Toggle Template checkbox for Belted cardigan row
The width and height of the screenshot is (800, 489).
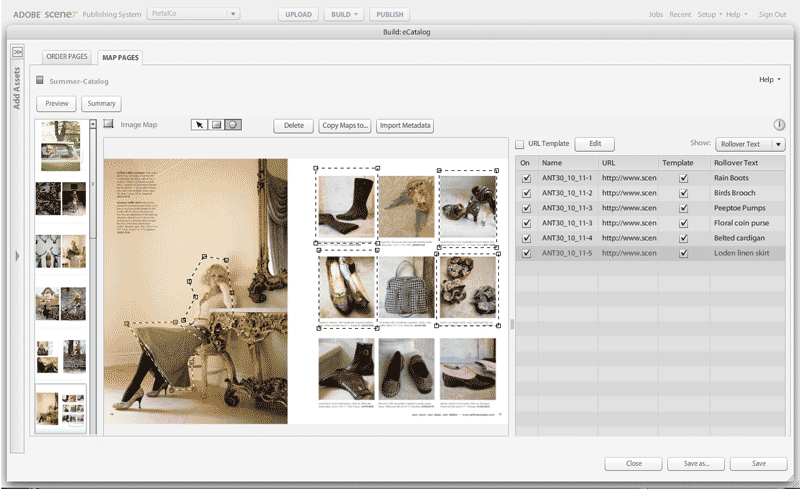click(684, 238)
